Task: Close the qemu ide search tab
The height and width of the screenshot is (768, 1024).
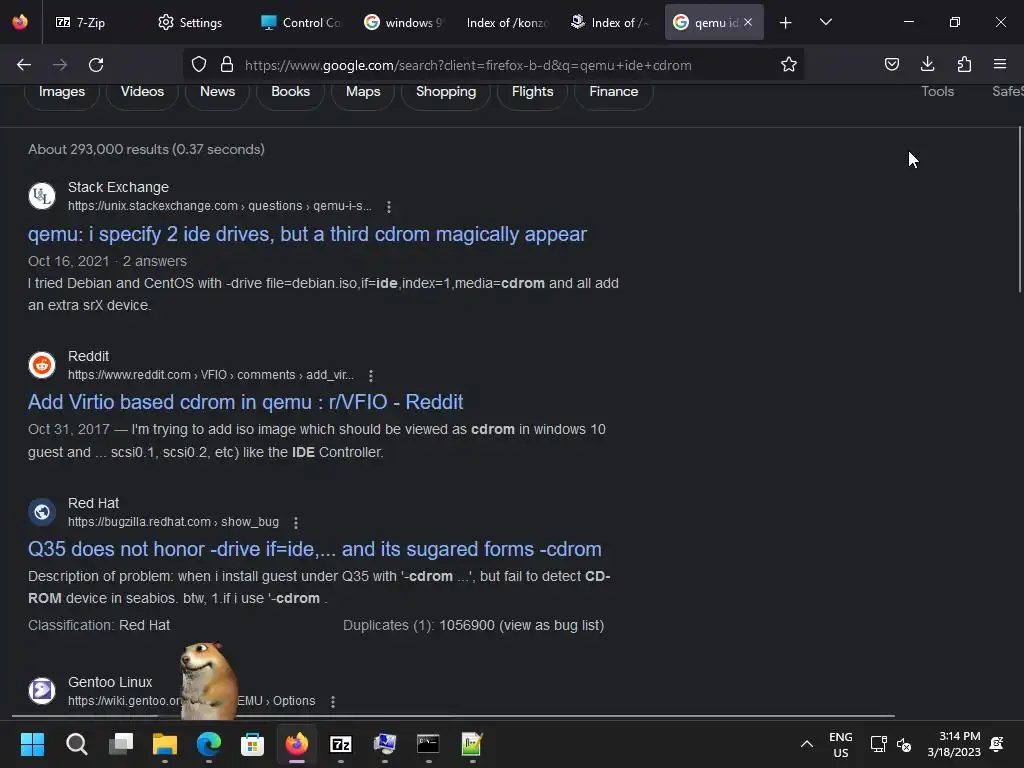Action: pyautogui.click(x=748, y=23)
